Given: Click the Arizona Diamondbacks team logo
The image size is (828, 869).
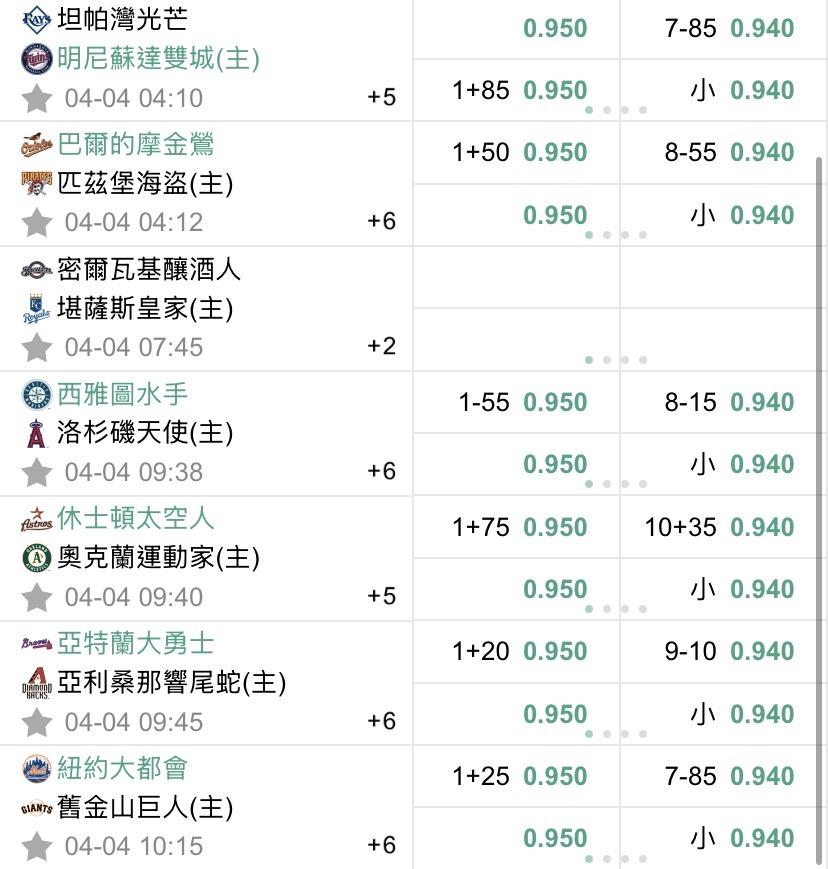Looking at the screenshot, I should 36,683.
